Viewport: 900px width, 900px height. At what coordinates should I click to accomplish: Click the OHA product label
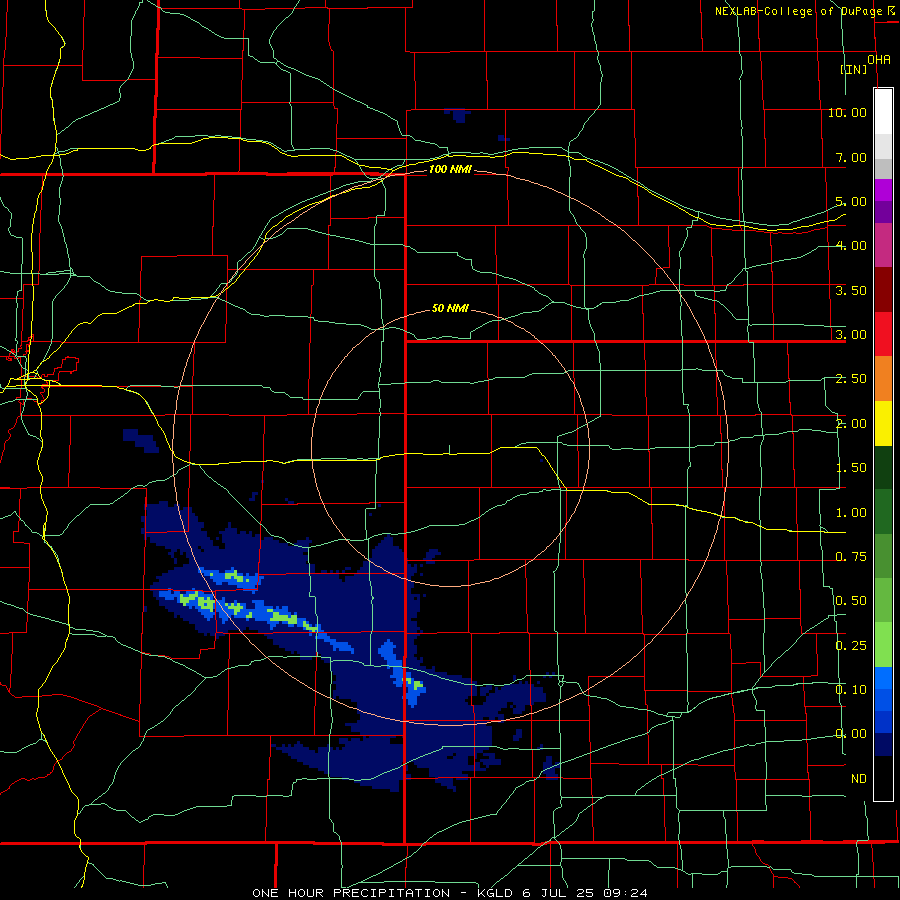tap(879, 60)
